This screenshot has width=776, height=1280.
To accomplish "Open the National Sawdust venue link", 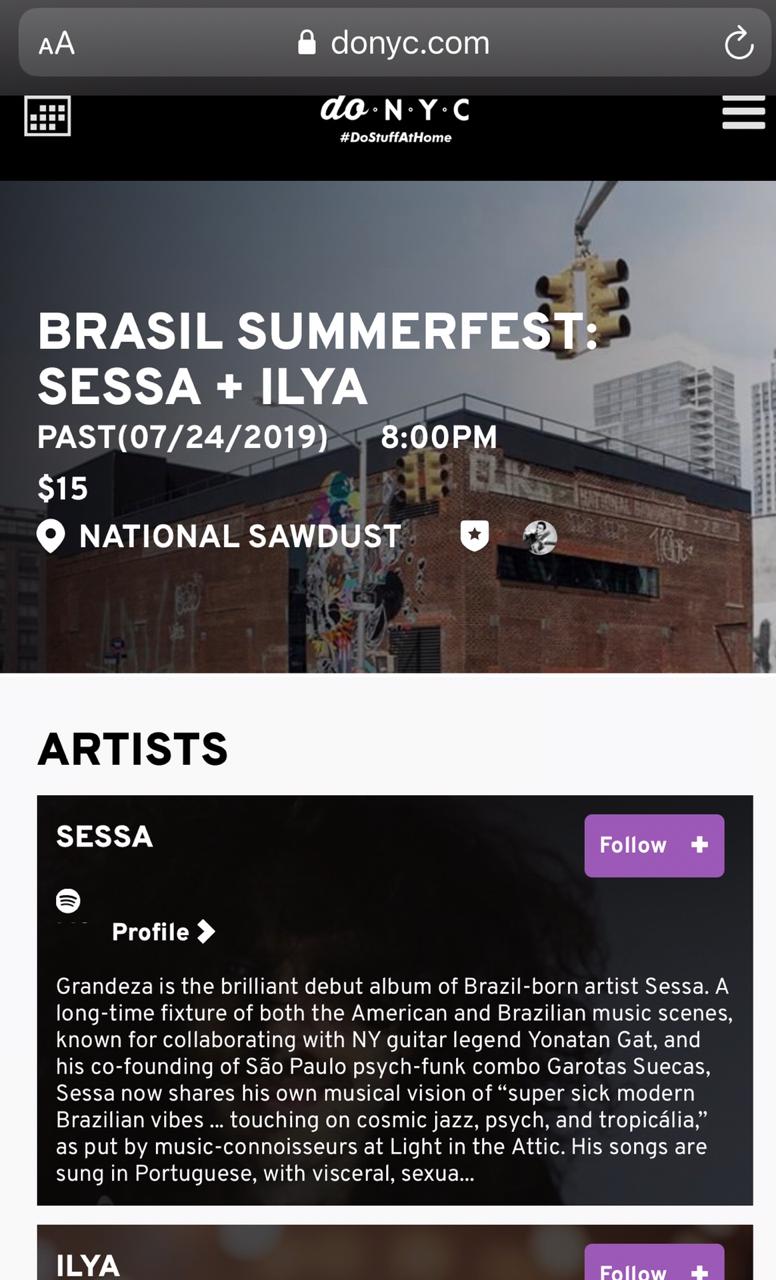I will pyautogui.click(x=240, y=537).
